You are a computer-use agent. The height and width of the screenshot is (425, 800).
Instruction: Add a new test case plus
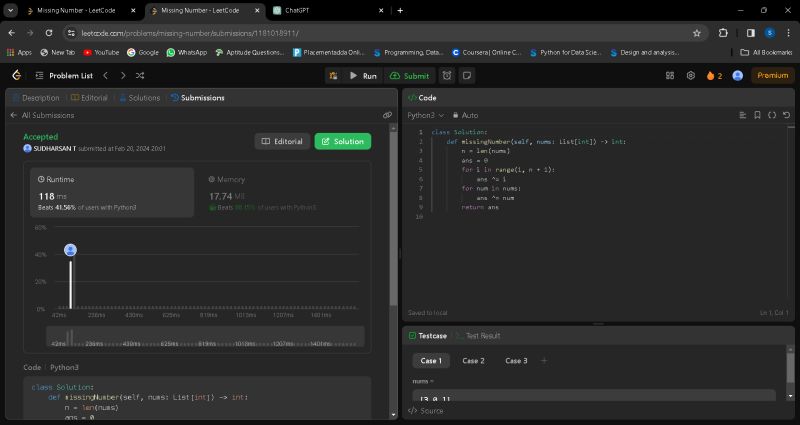(x=544, y=361)
